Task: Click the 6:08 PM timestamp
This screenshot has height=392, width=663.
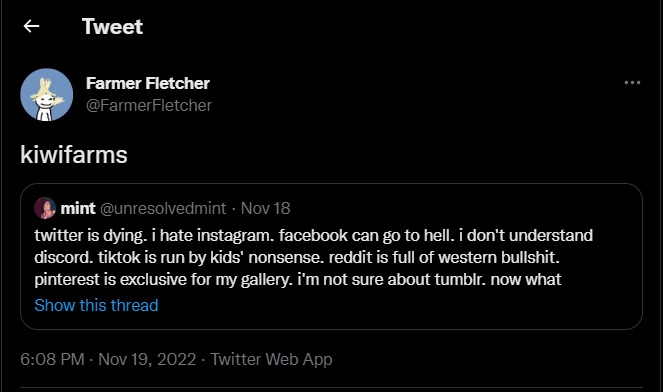Action: coord(52,359)
